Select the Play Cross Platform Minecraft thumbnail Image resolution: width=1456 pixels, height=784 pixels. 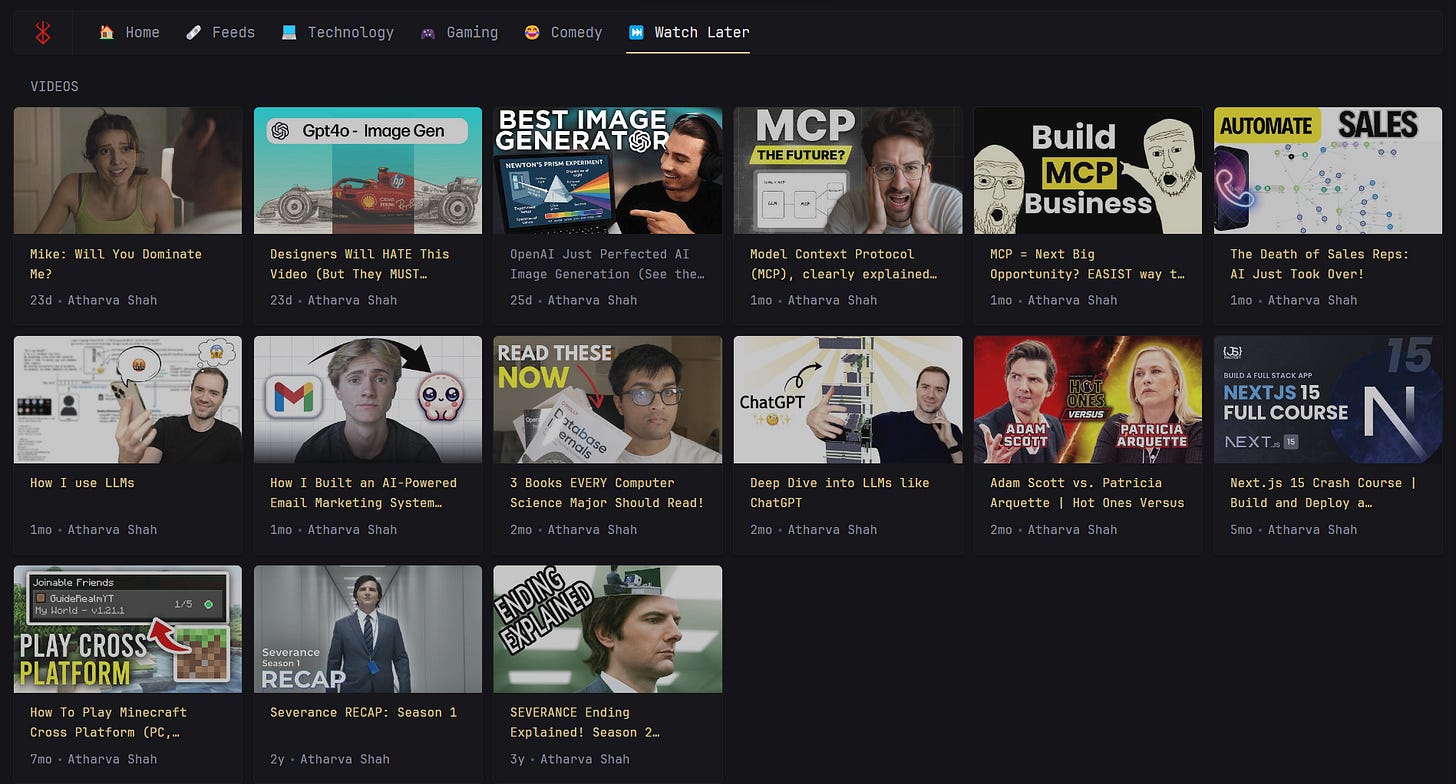(x=128, y=629)
